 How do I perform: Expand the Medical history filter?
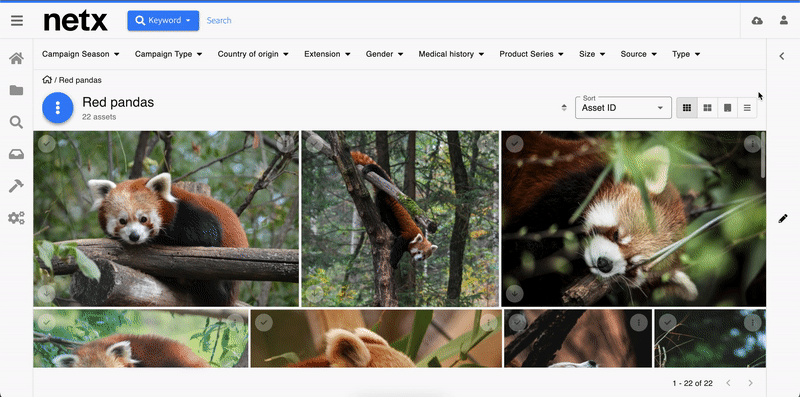pyautogui.click(x=451, y=54)
